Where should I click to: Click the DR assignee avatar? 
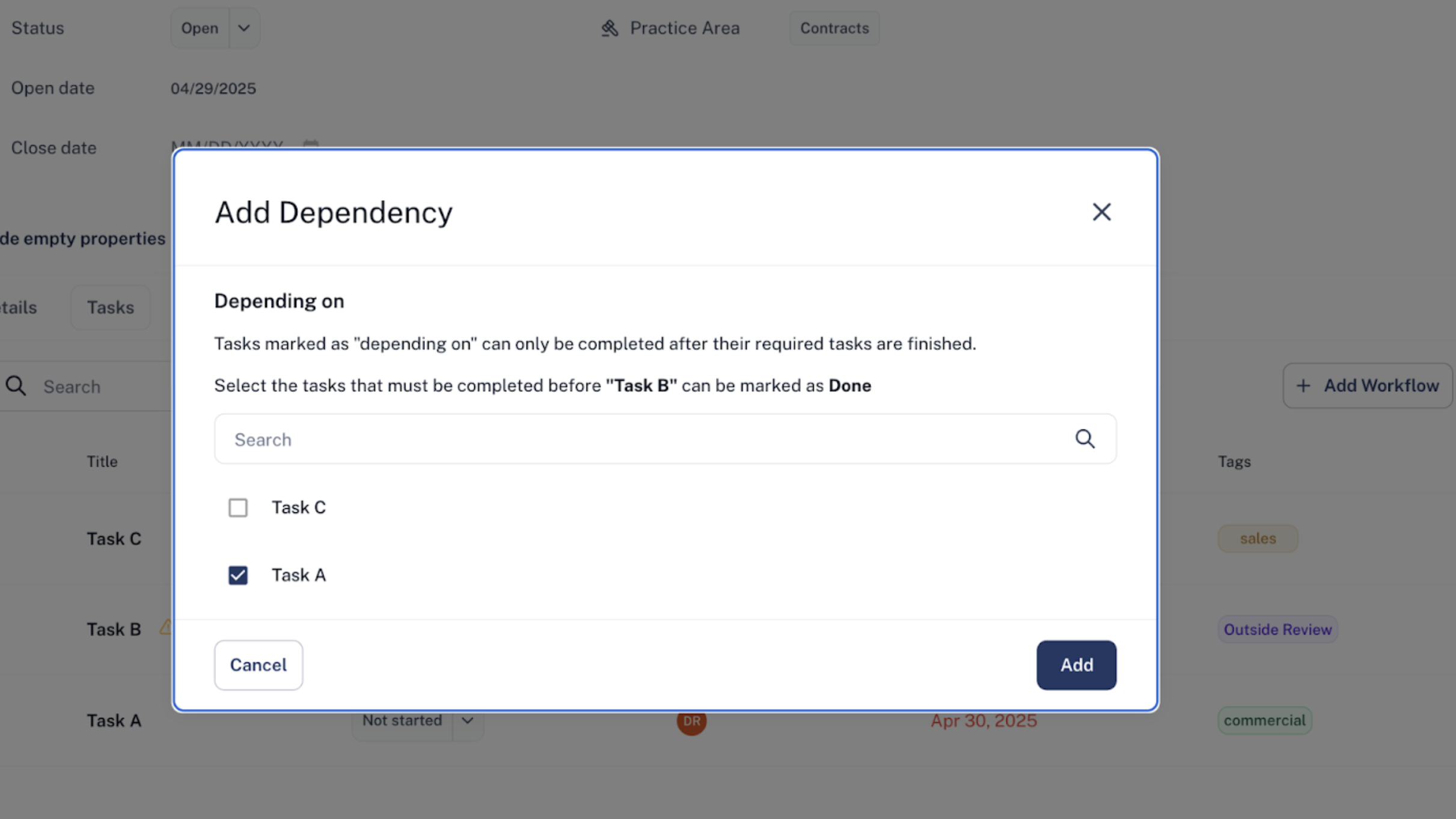(x=691, y=720)
